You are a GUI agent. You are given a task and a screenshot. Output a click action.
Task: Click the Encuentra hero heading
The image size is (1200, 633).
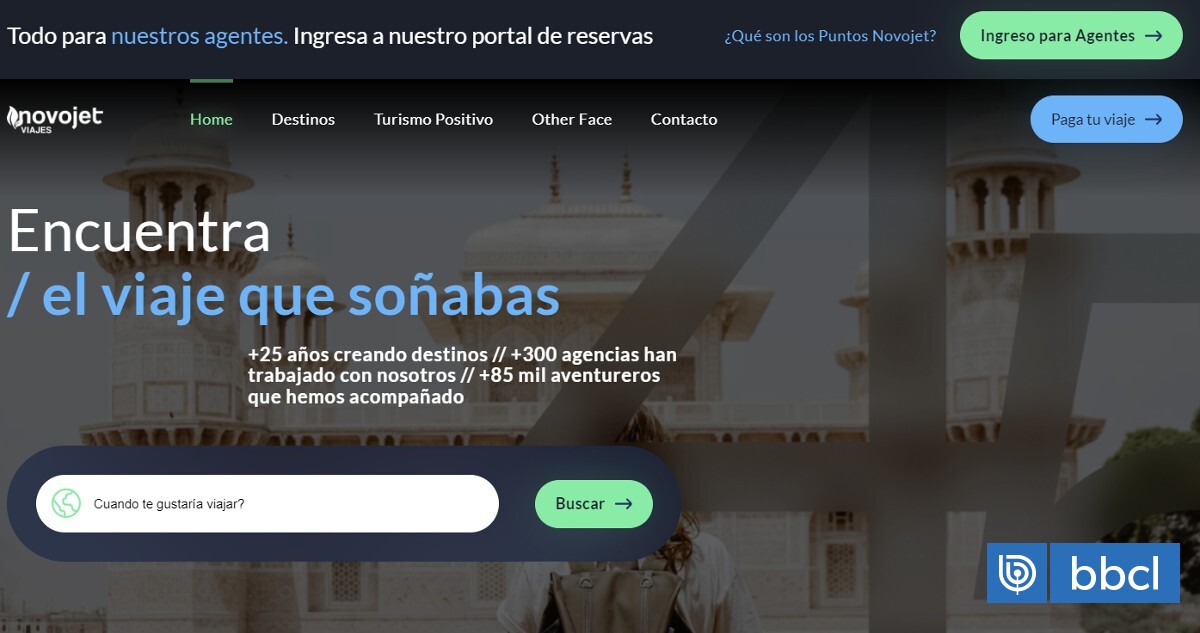click(139, 231)
